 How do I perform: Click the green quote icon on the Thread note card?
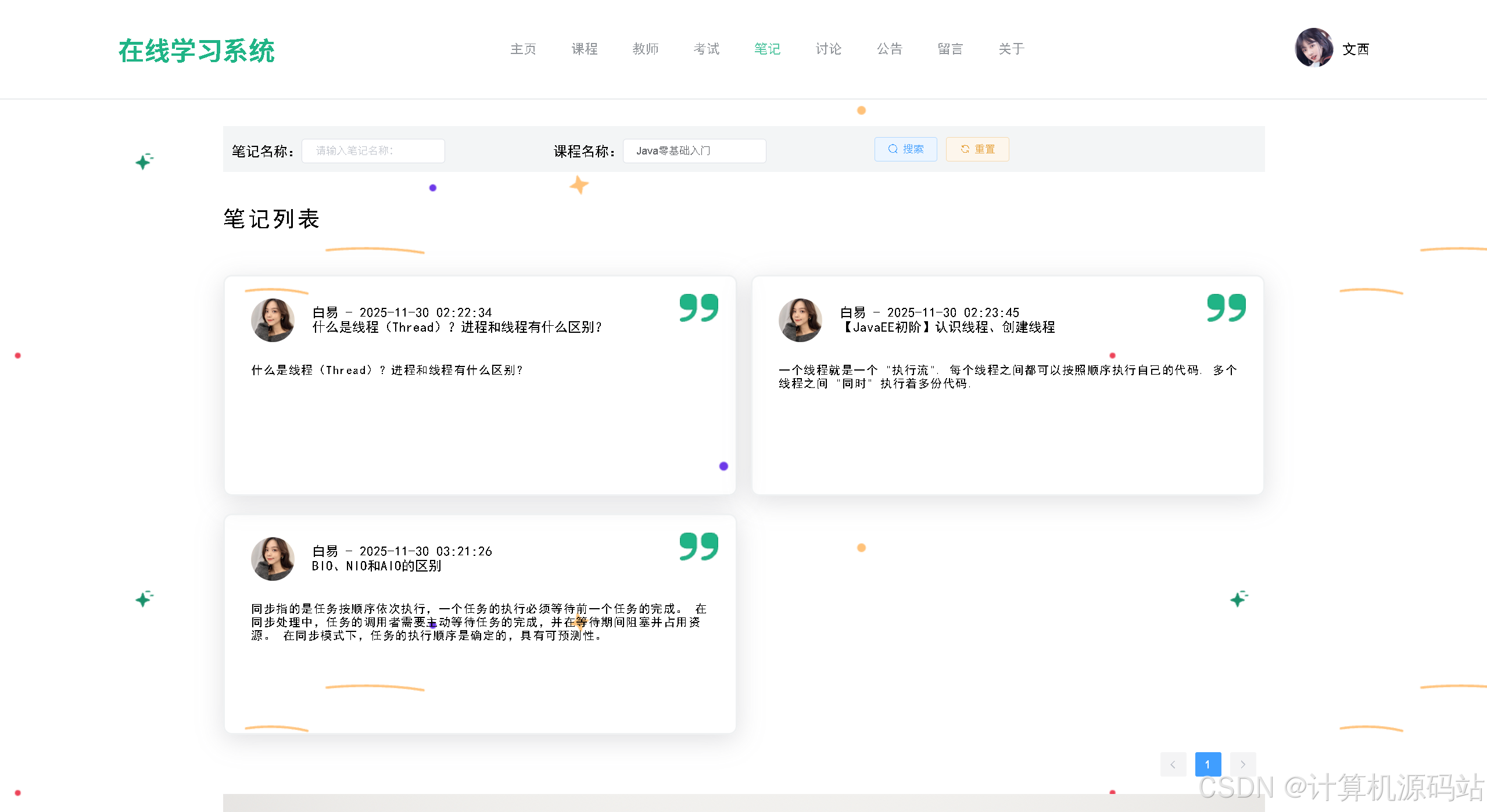pyautogui.click(x=698, y=308)
